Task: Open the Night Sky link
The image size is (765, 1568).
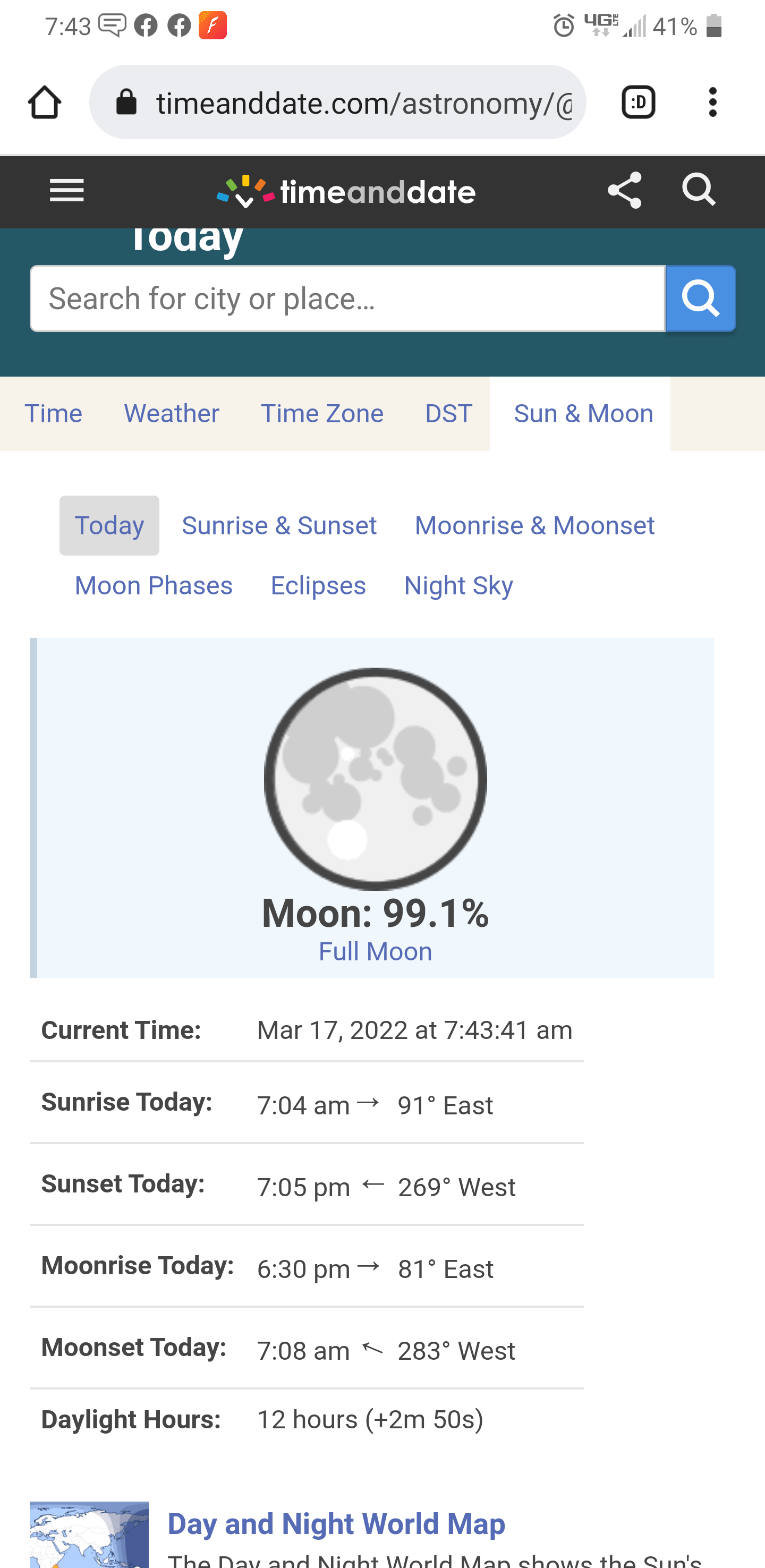Action: click(x=458, y=586)
